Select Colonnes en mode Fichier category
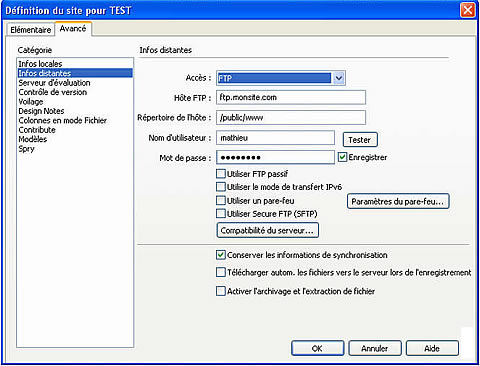 coord(75,120)
